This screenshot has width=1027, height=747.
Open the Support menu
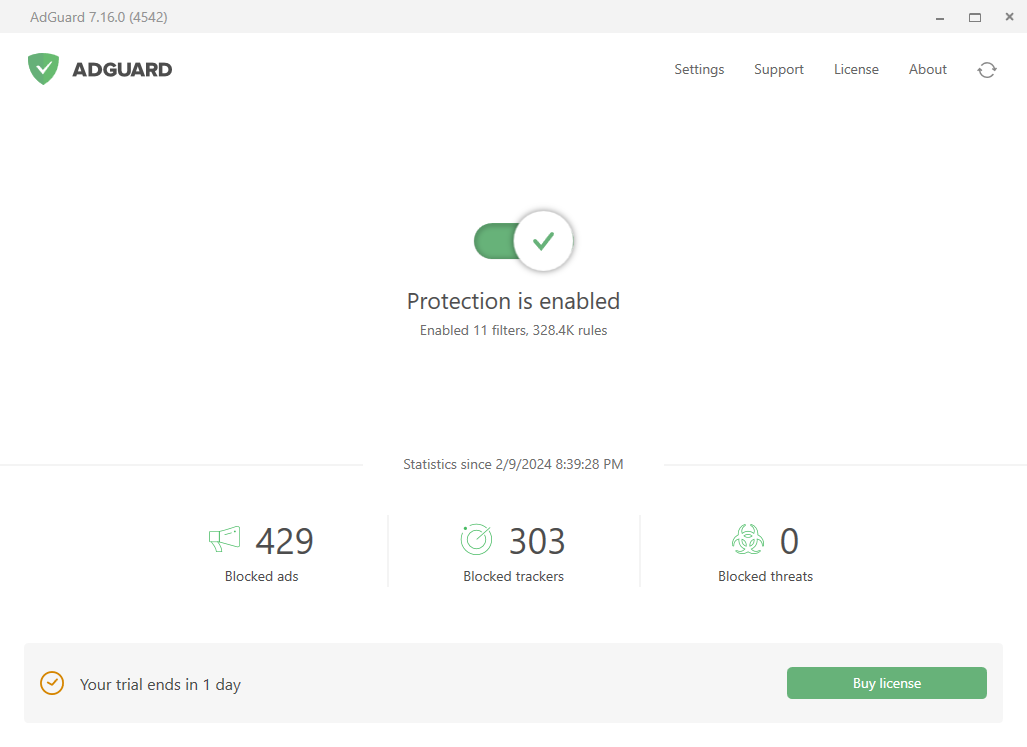click(x=779, y=69)
